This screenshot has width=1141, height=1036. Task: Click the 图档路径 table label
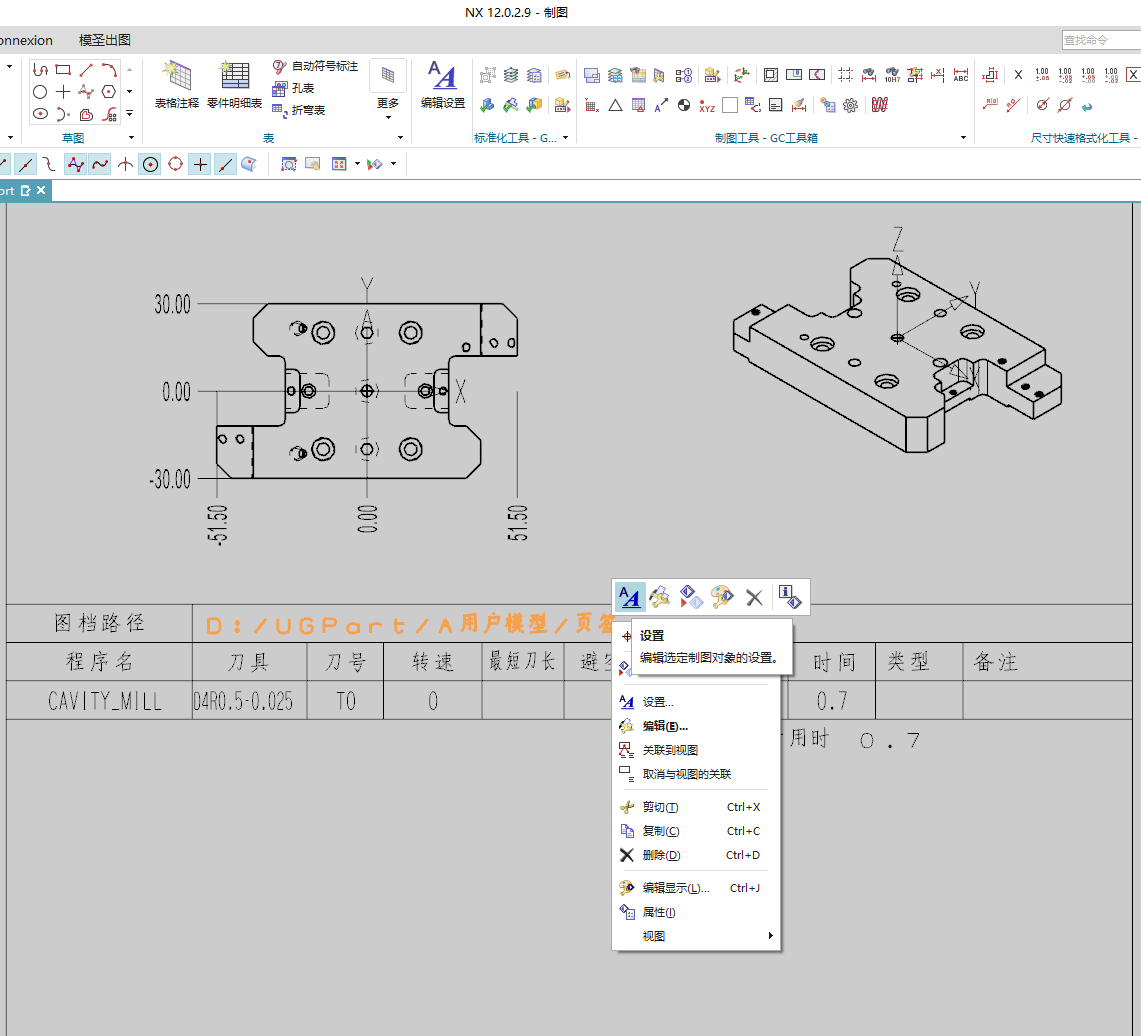coord(100,623)
